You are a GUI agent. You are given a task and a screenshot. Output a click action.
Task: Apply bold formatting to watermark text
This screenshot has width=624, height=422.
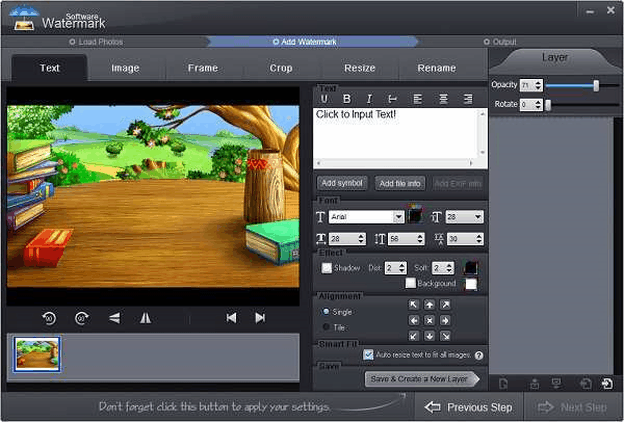click(347, 98)
